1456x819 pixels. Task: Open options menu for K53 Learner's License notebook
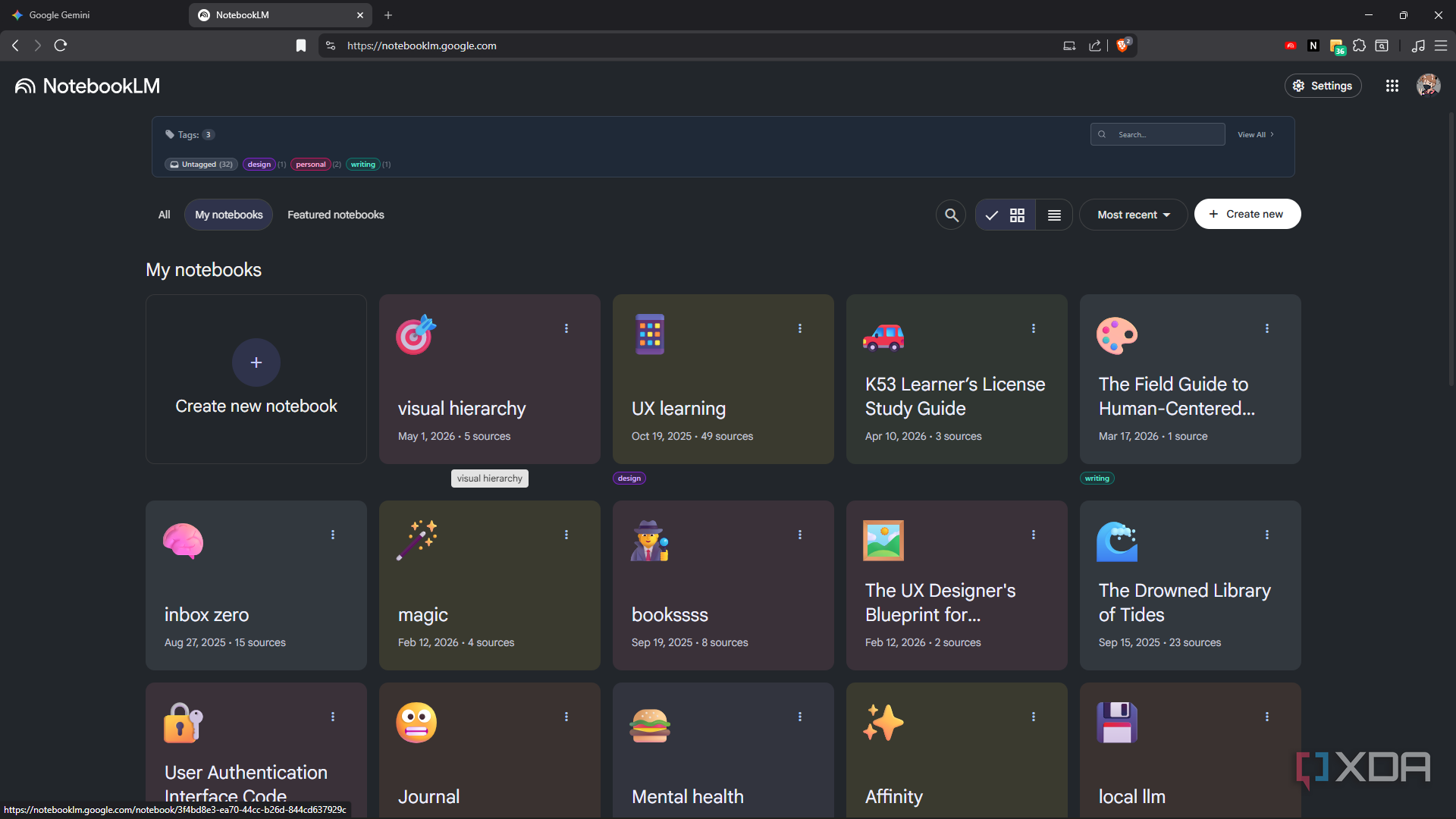[1034, 328]
